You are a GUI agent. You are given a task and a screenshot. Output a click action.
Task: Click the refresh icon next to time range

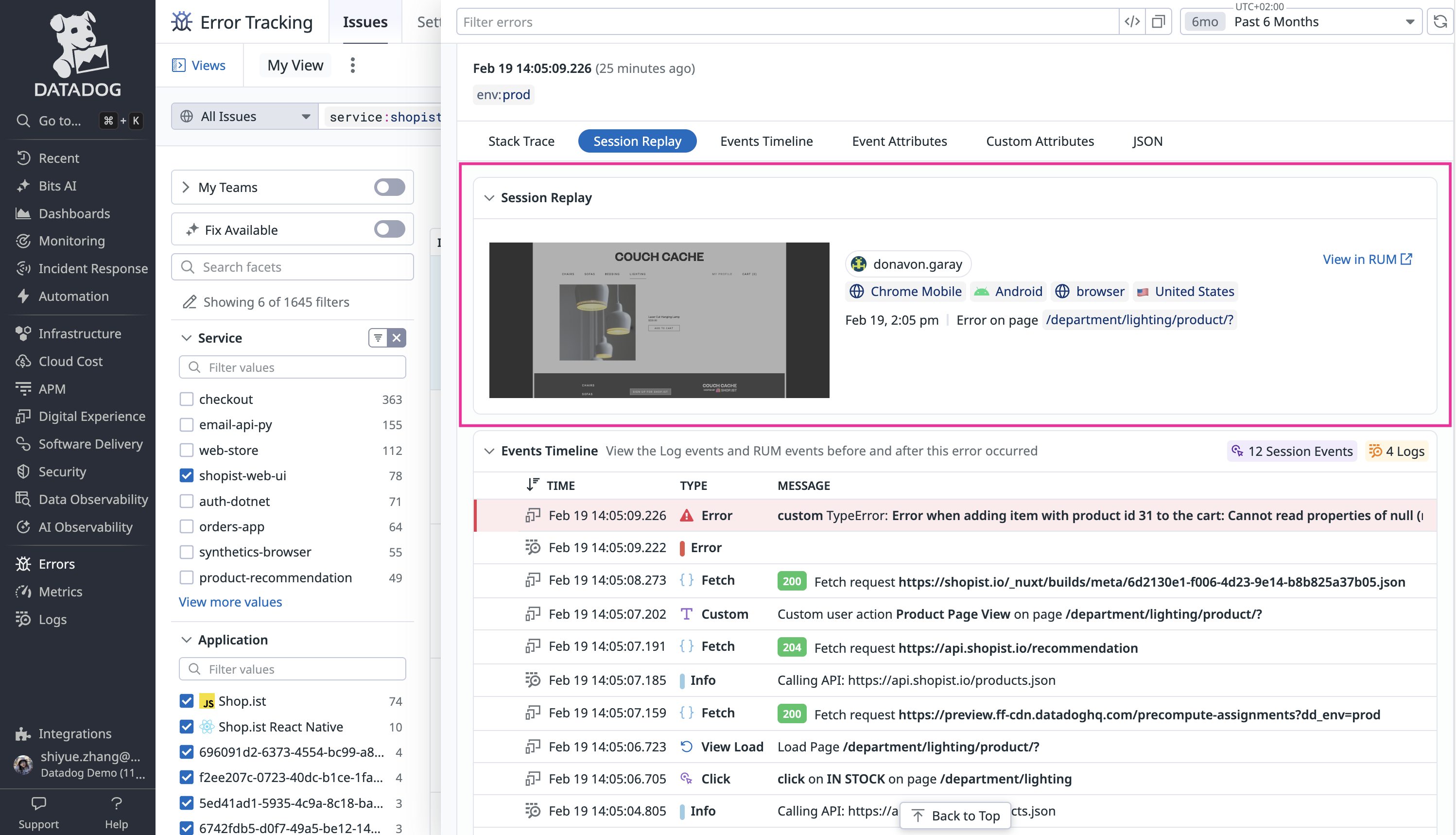coord(1440,22)
